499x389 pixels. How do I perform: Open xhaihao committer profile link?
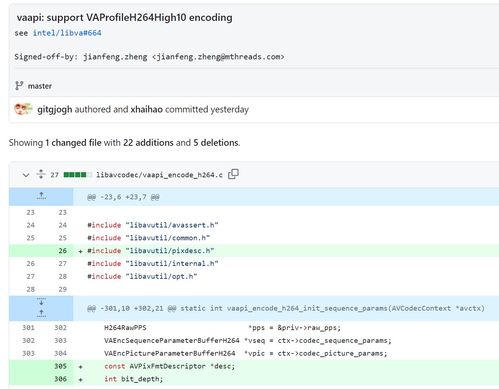146,109
